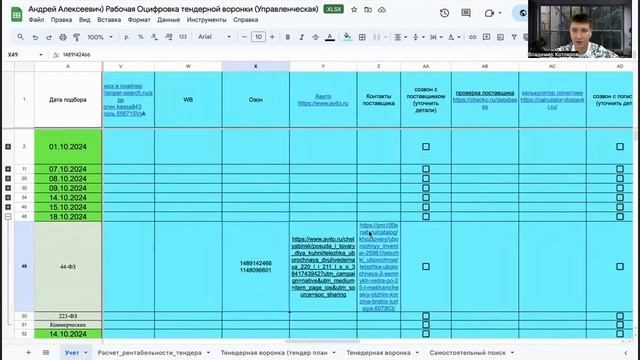This screenshot has width=640, height=360.
Task: Open the text color picker
Action: (330, 37)
